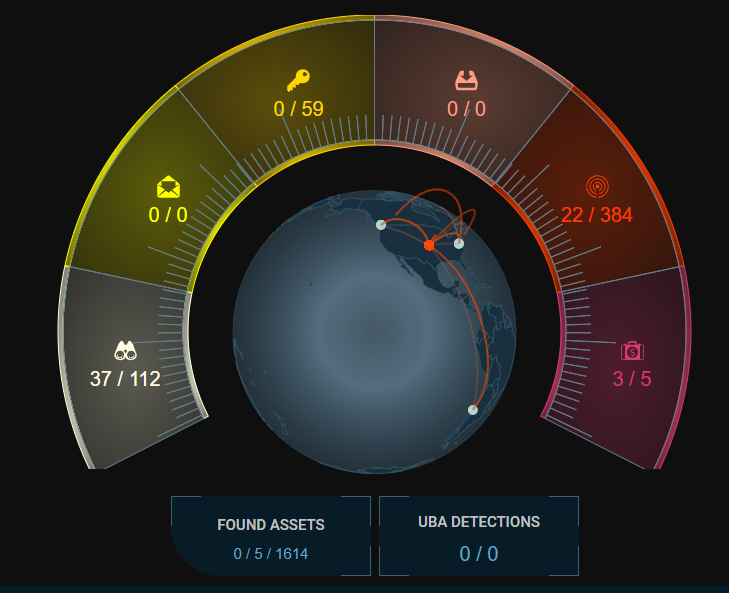Select the red radar beacon icon
Viewport: 729px width, 593px height.
point(597,187)
